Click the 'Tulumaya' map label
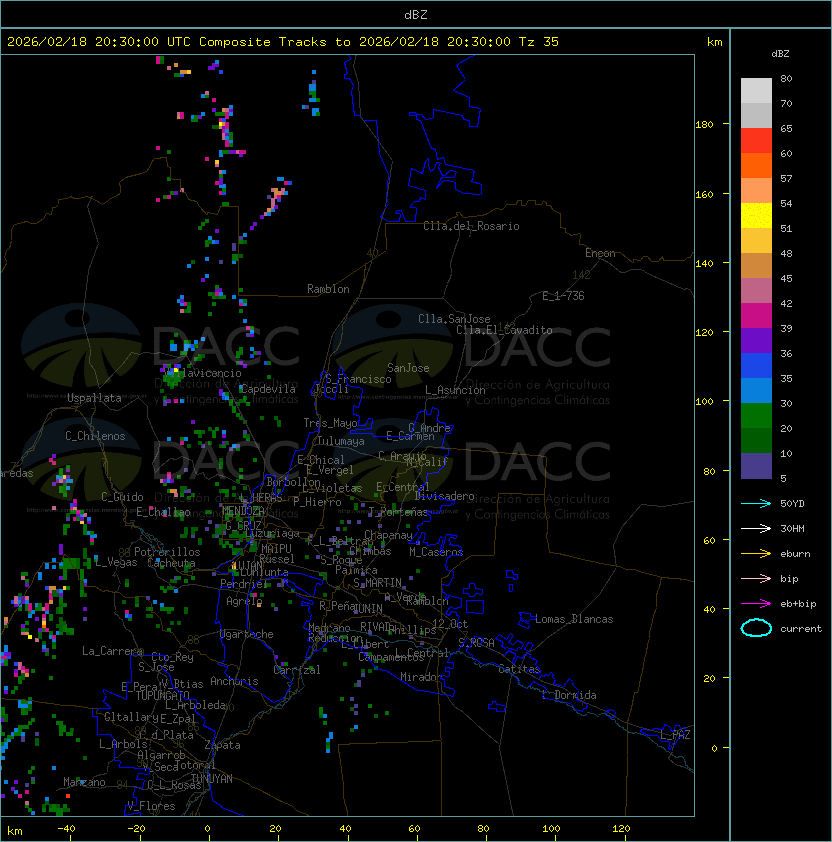Screen dimensions: 832x842 341,441
